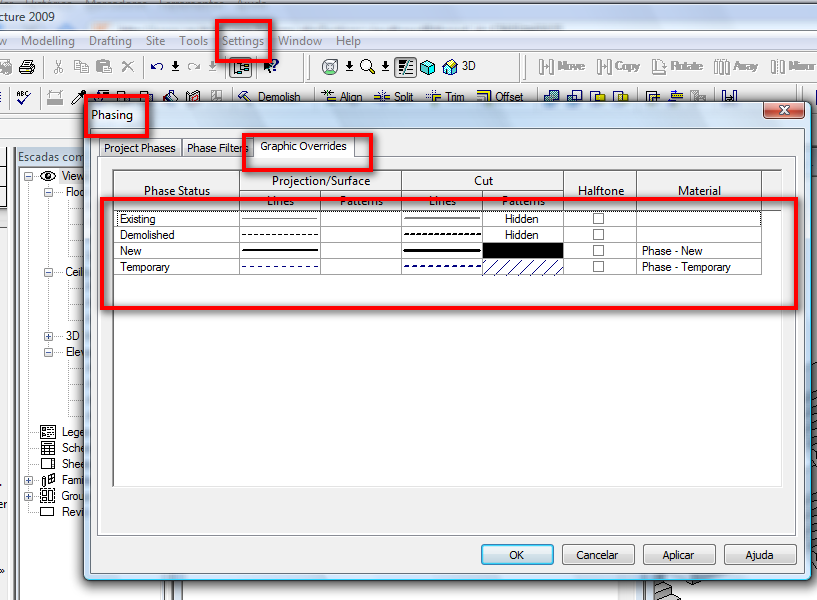Switch to the Phase Filters tab
Viewport: 817px width, 600px height.
217,148
